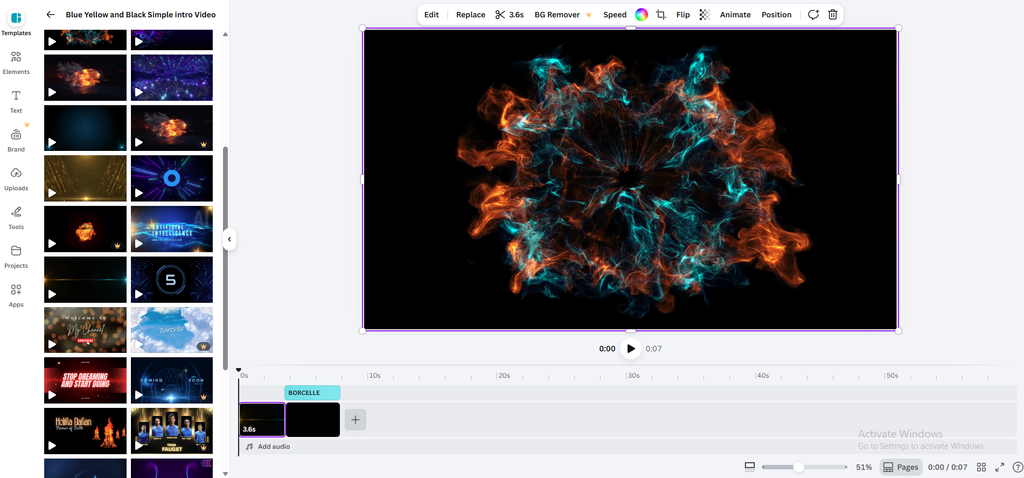This screenshot has height=478, width=1024.
Task: Click the timeline playhead marker at 0s
Action: 239,370
